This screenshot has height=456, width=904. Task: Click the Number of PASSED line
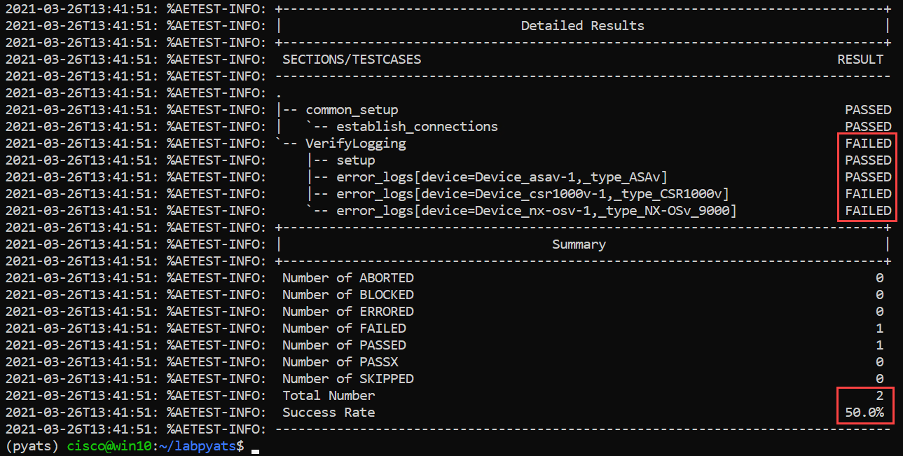[582, 345]
